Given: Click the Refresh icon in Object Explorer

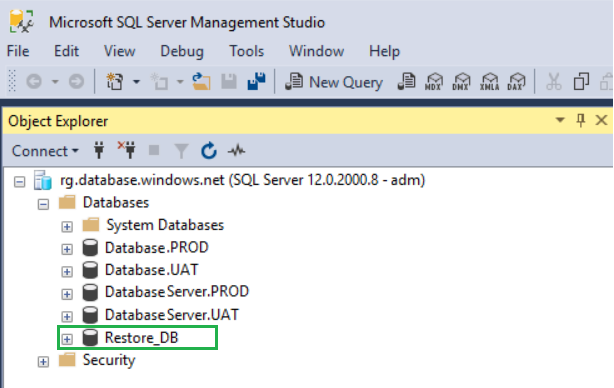Looking at the screenshot, I should (209, 151).
